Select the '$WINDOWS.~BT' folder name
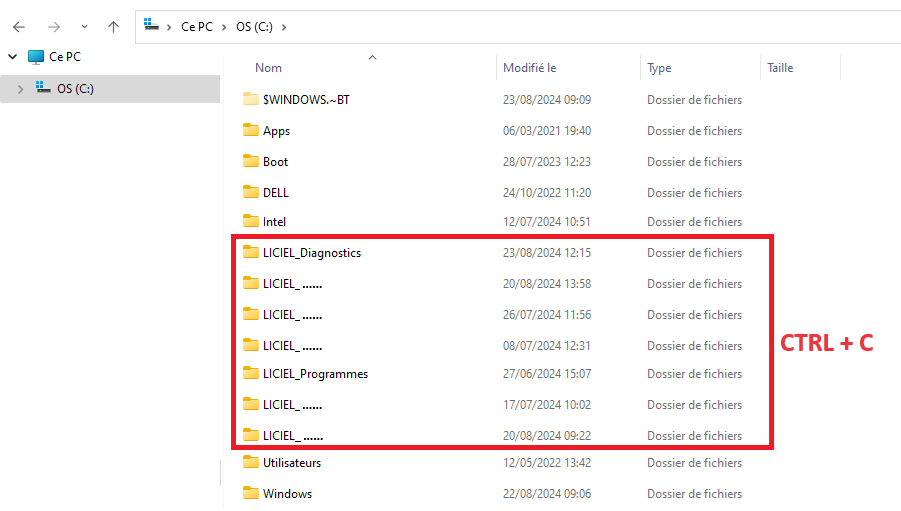This screenshot has width=901, height=511. pyautogui.click(x=306, y=100)
